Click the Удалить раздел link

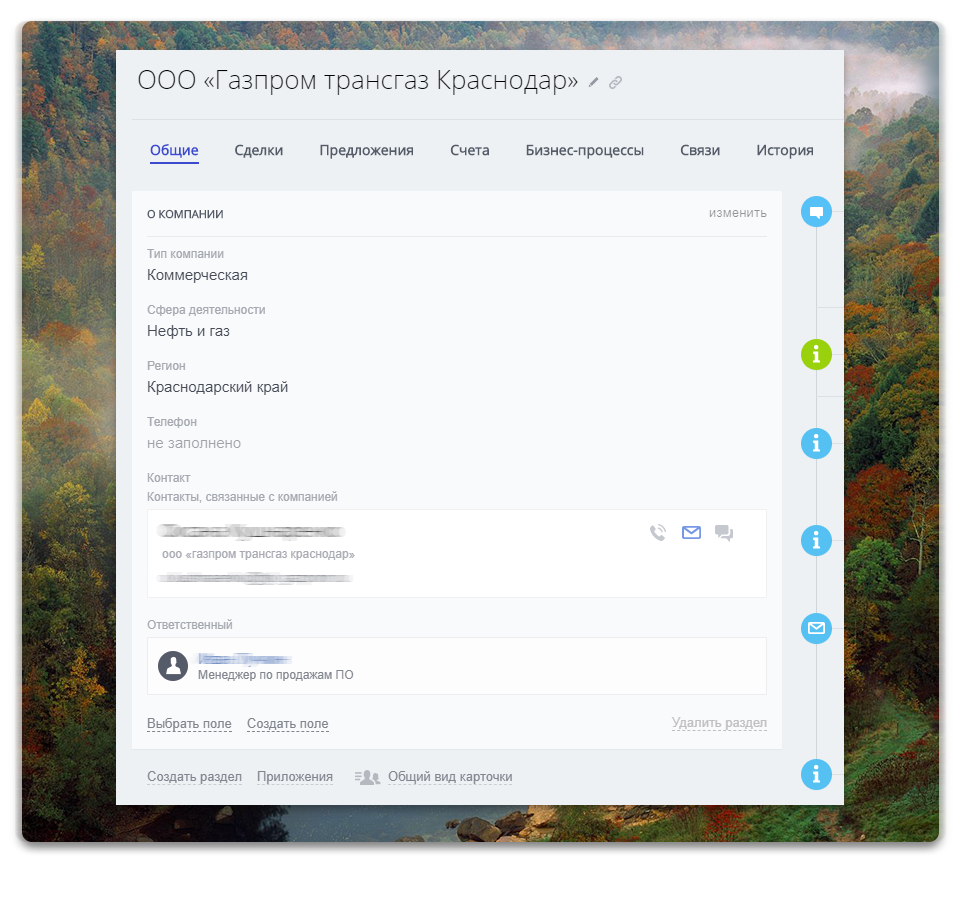point(719,723)
